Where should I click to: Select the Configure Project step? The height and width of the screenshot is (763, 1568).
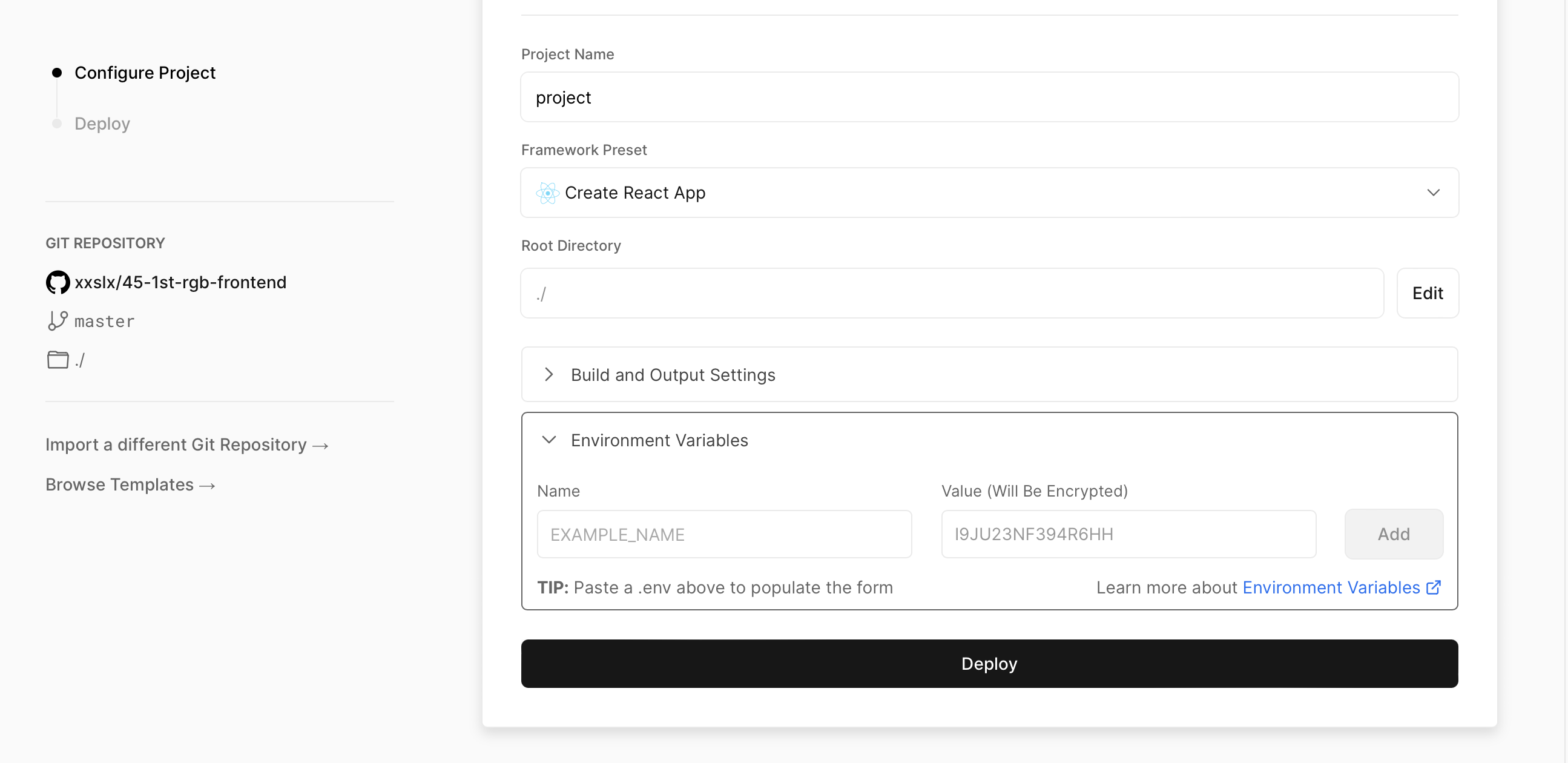[145, 73]
